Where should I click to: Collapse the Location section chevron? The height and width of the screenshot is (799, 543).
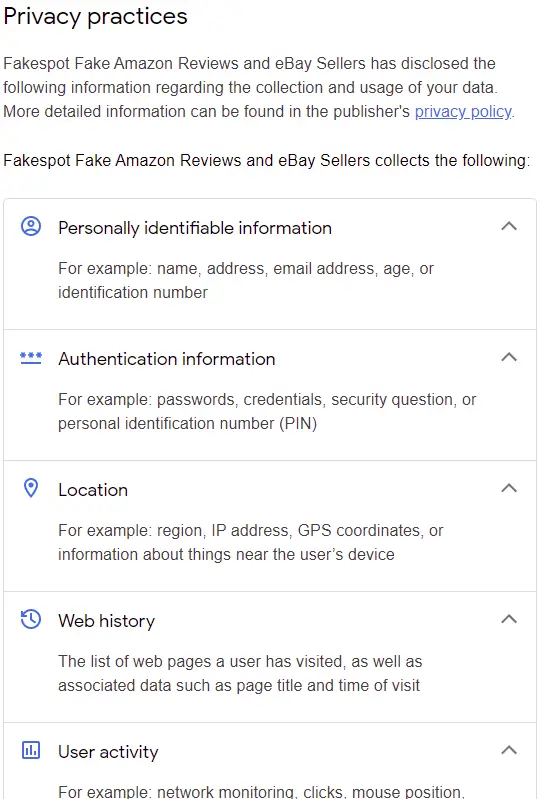(509, 488)
